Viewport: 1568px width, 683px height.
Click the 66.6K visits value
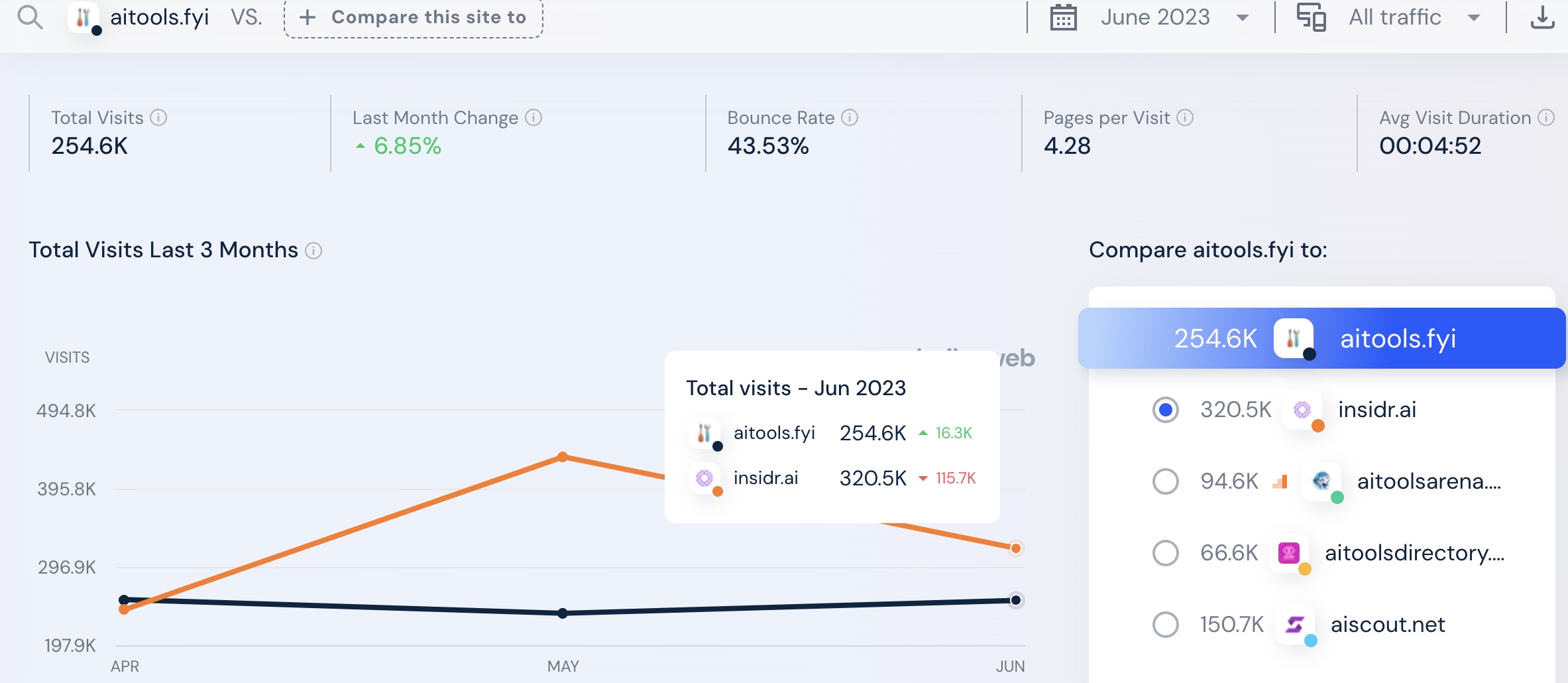[1229, 553]
